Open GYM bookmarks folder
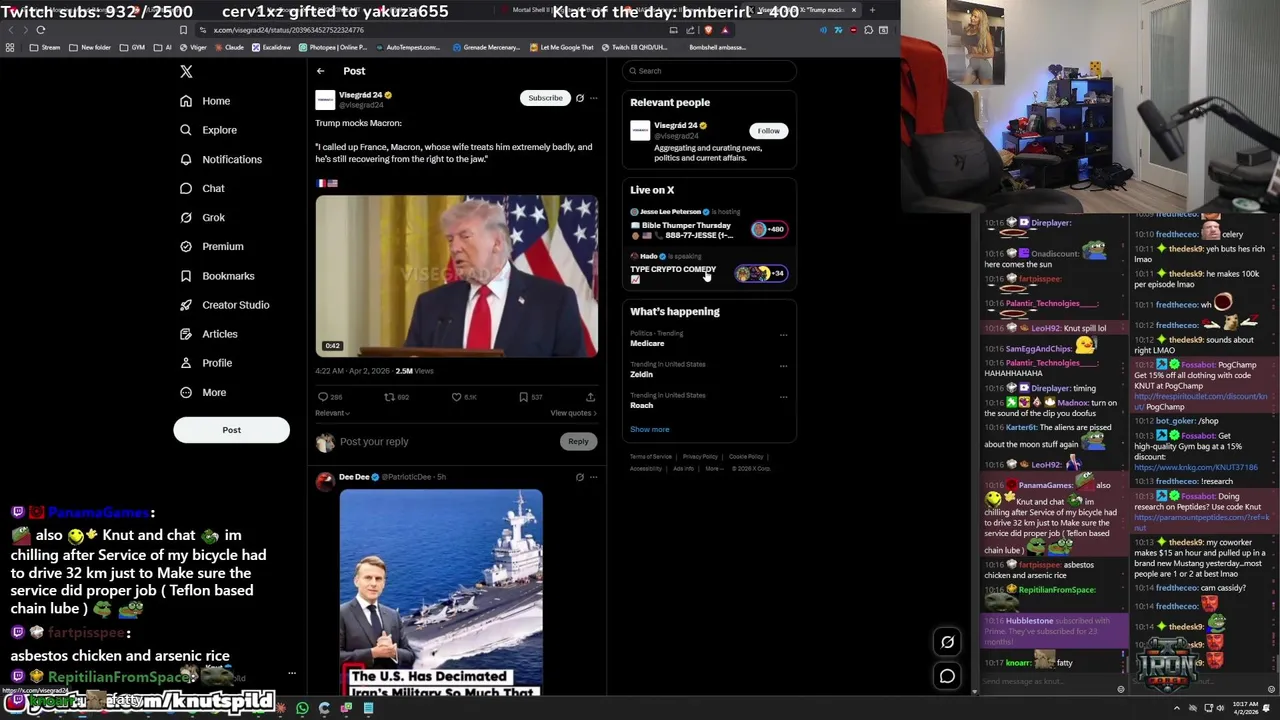The width and height of the screenshot is (1280, 720). pos(132,47)
